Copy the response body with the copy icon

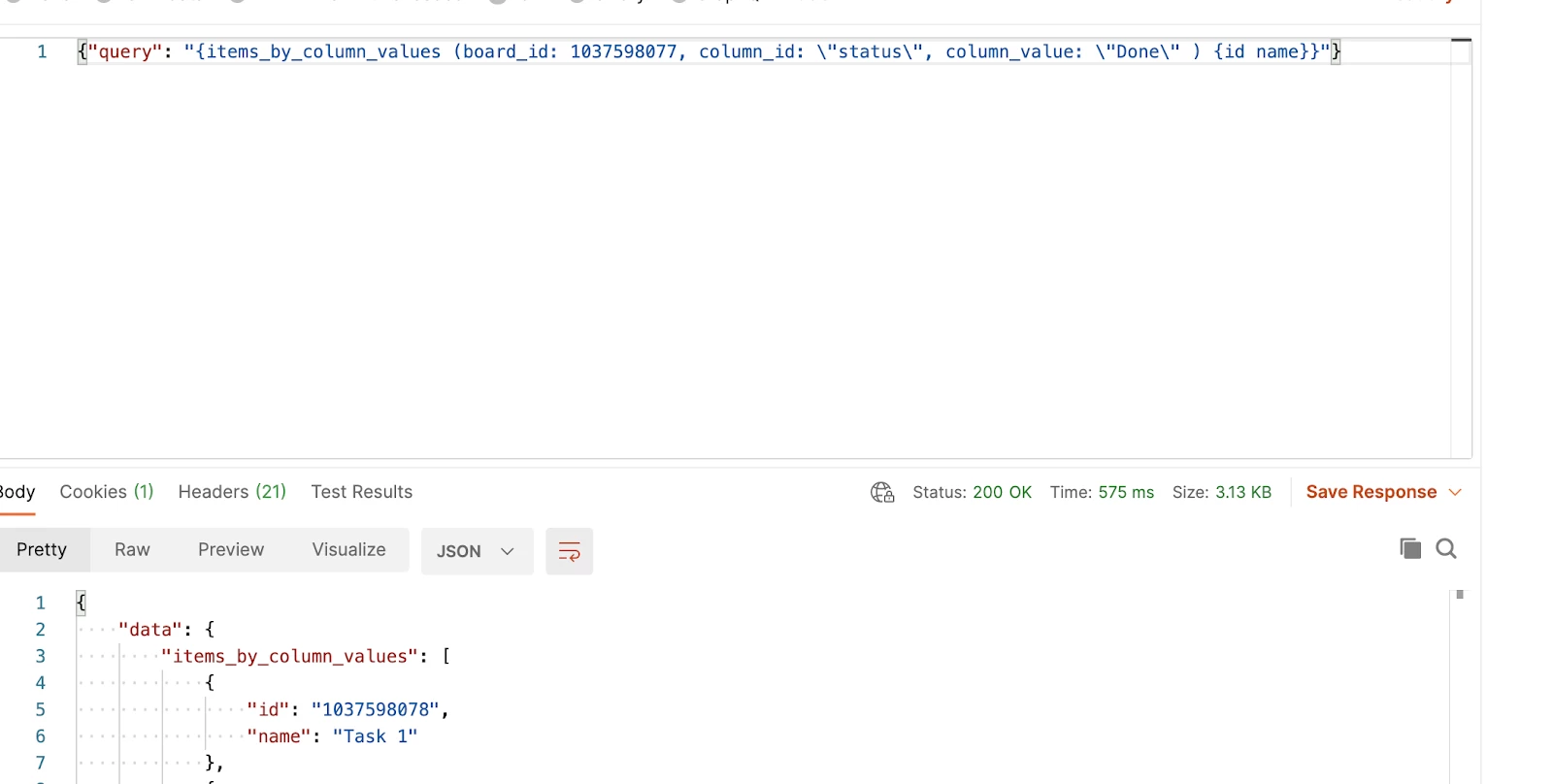pos(1410,548)
